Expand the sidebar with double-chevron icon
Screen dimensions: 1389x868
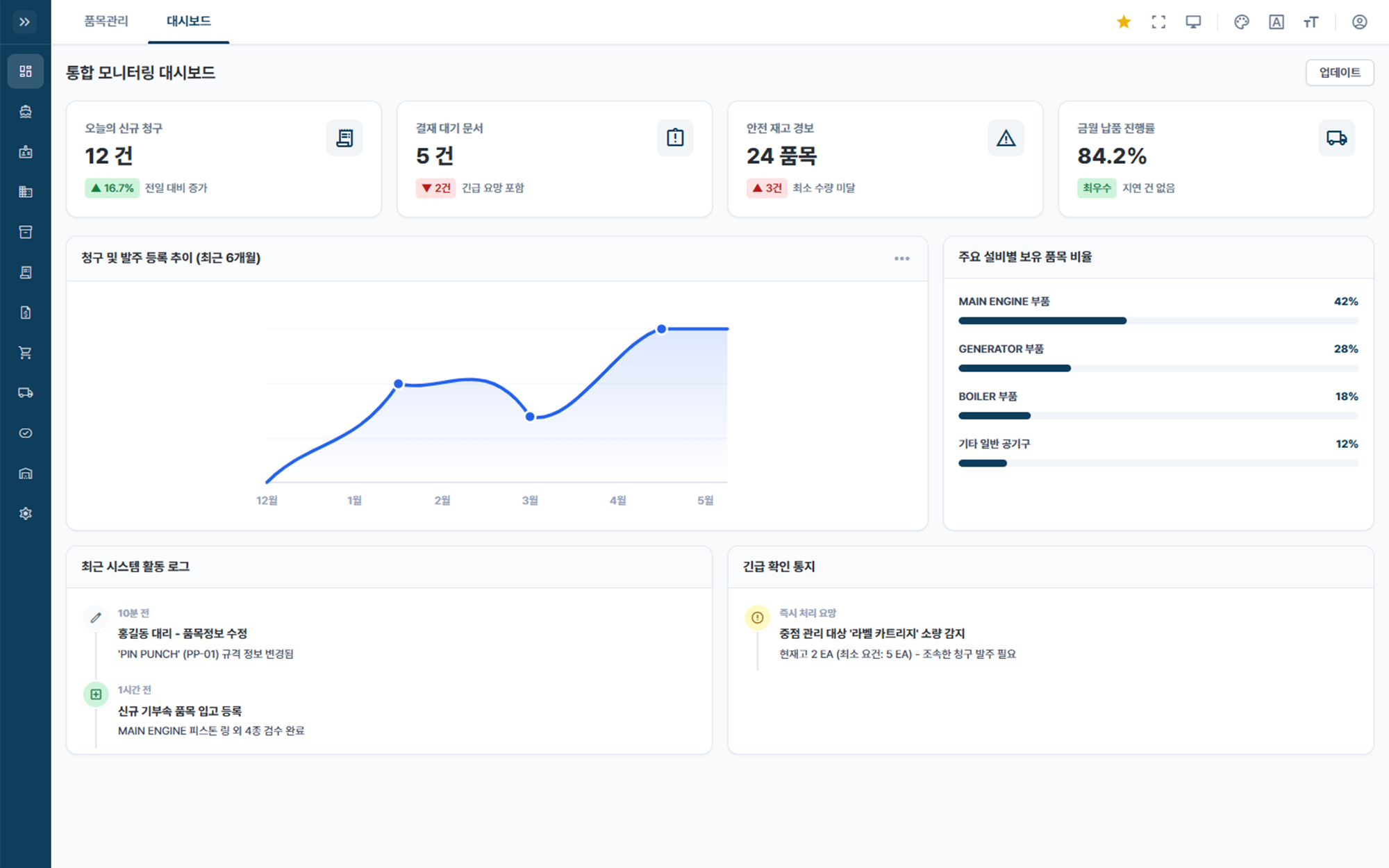pos(25,22)
